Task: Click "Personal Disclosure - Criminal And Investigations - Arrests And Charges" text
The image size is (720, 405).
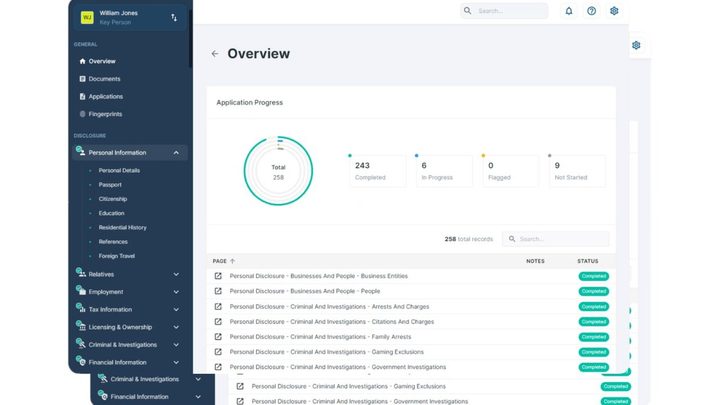Action: click(x=329, y=306)
